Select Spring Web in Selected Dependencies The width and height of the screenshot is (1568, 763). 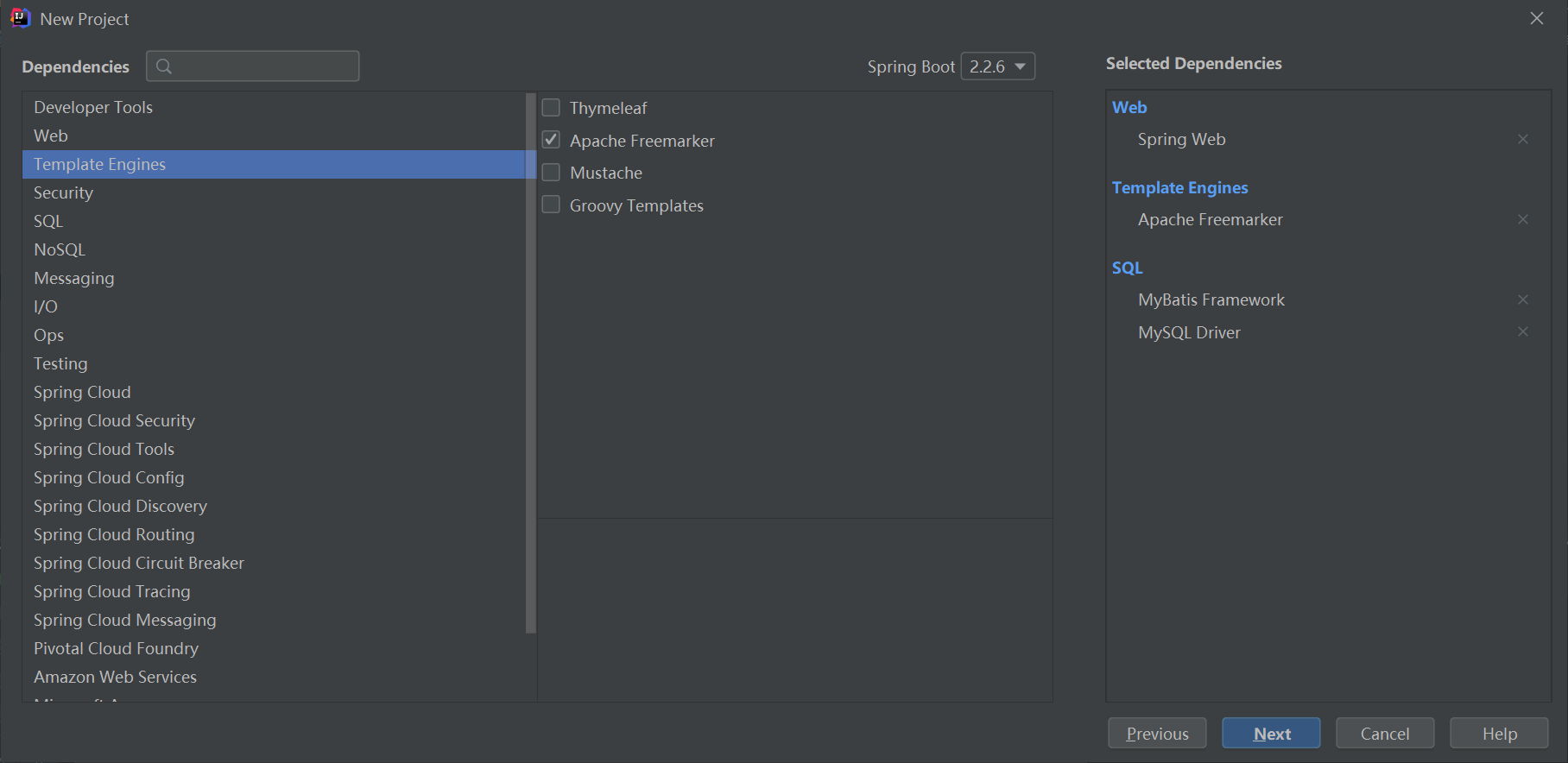tap(1181, 139)
